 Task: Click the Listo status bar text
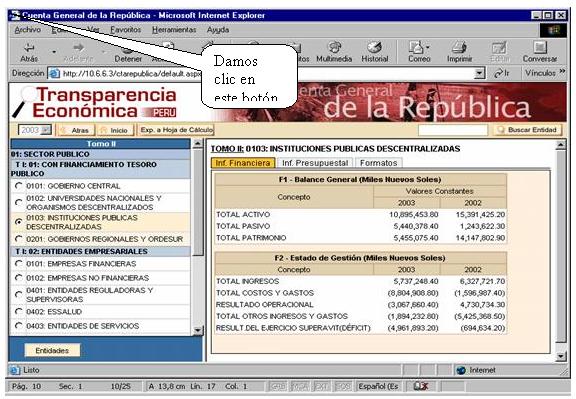(31, 370)
